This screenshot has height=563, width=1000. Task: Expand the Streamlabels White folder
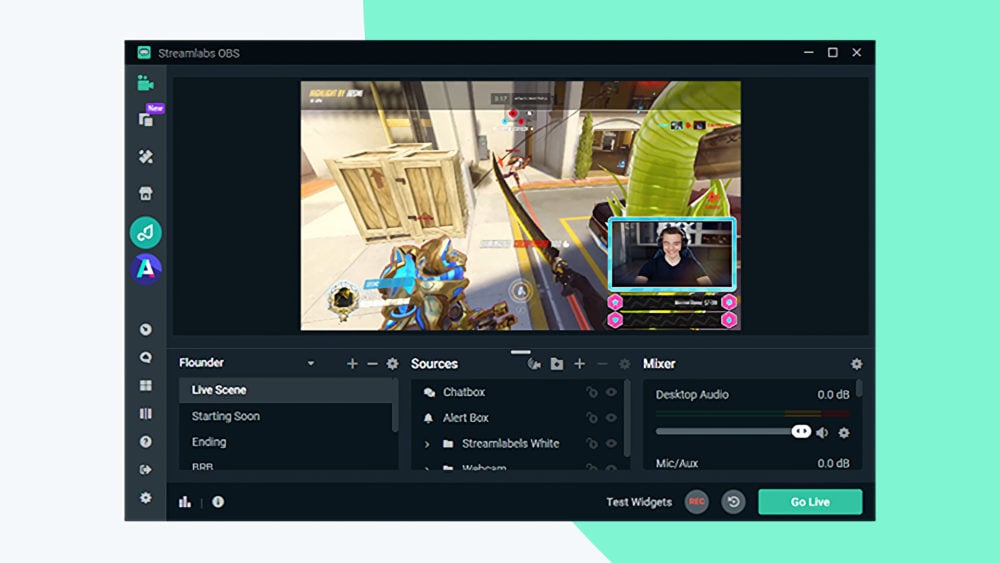tap(427, 444)
